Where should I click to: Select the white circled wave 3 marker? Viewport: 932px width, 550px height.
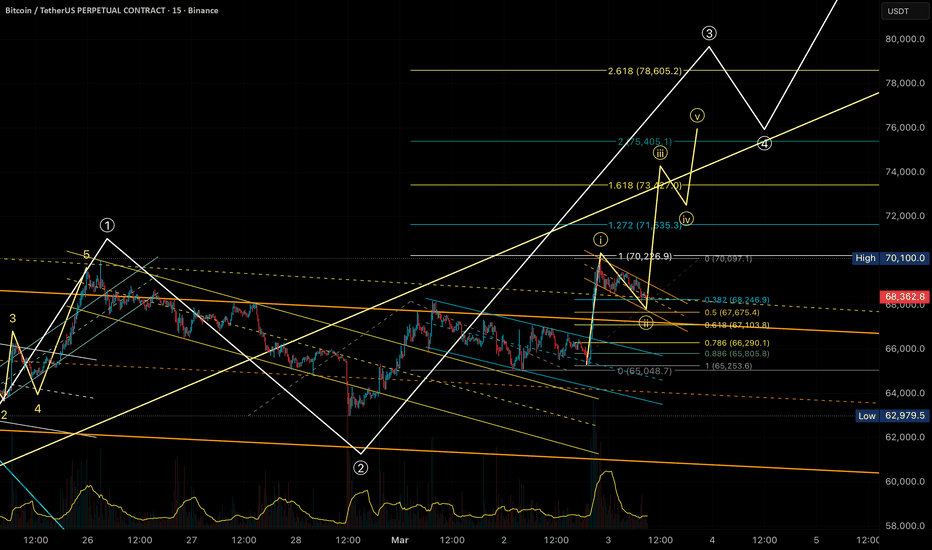pyautogui.click(x=709, y=33)
